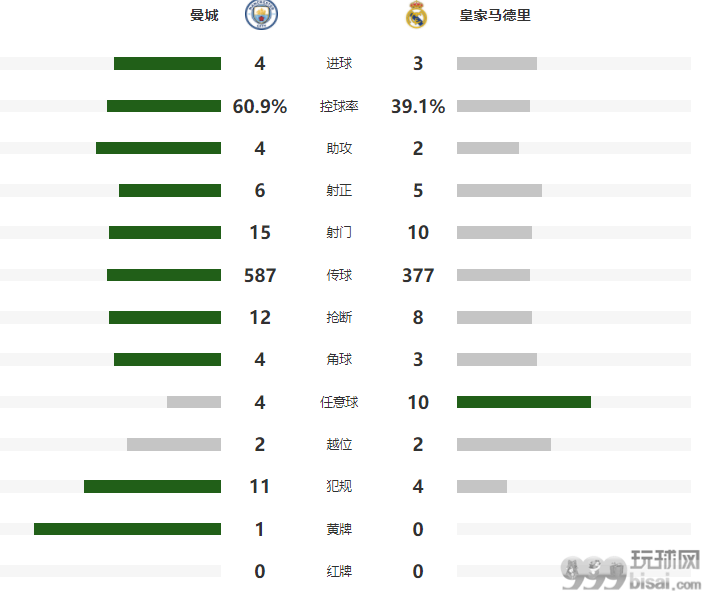Click Real Madrid's gray 射门 bar
The height and width of the screenshot is (591, 702).
coord(494,232)
